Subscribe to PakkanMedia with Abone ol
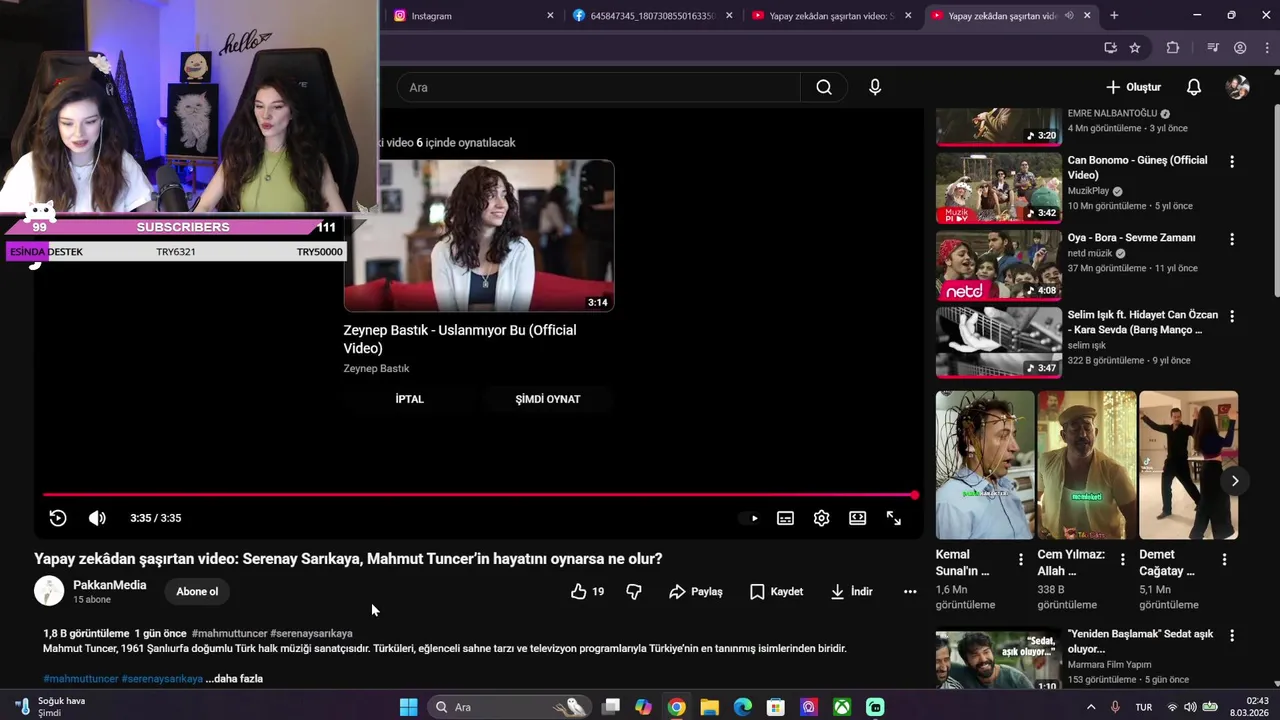Image resolution: width=1280 pixels, height=720 pixels. point(197,592)
